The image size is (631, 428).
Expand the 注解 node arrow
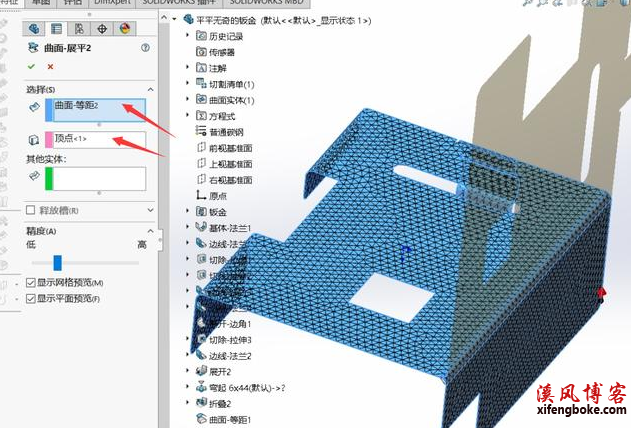[x=187, y=67]
